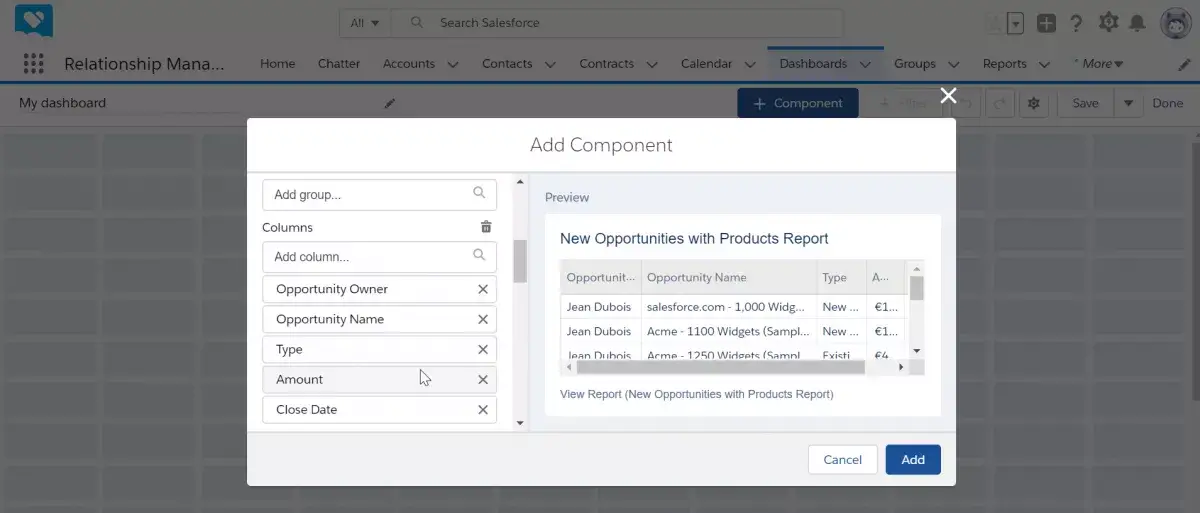The image size is (1200, 513).
Task: Click the trash icon next to Columns
Action: pos(486,227)
